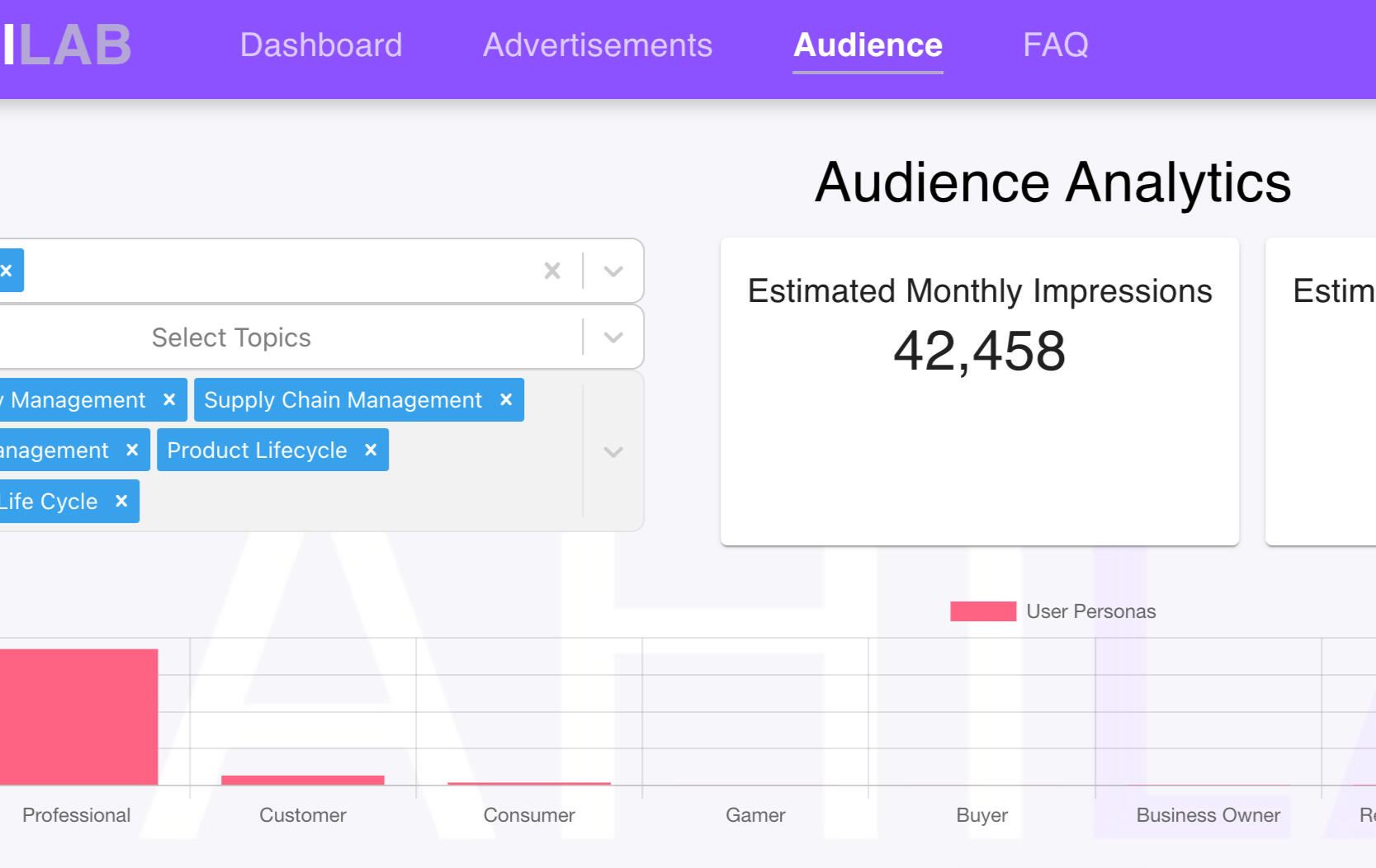Delete the tag ending in 'anagement'
The height and width of the screenshot is (868, 1376).
132,450
